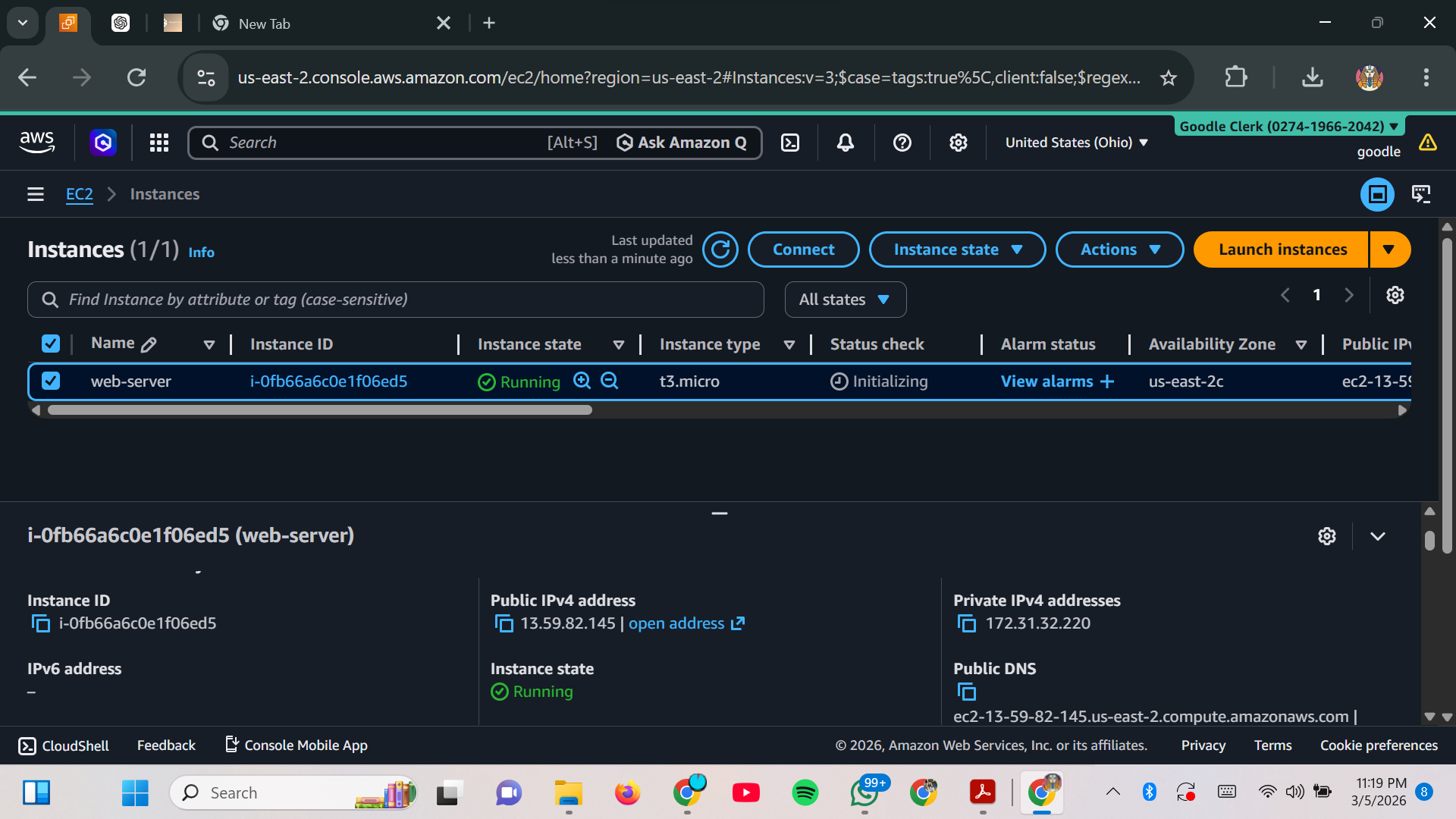Edit the Name column pencil icon

(x=149, y=344)
